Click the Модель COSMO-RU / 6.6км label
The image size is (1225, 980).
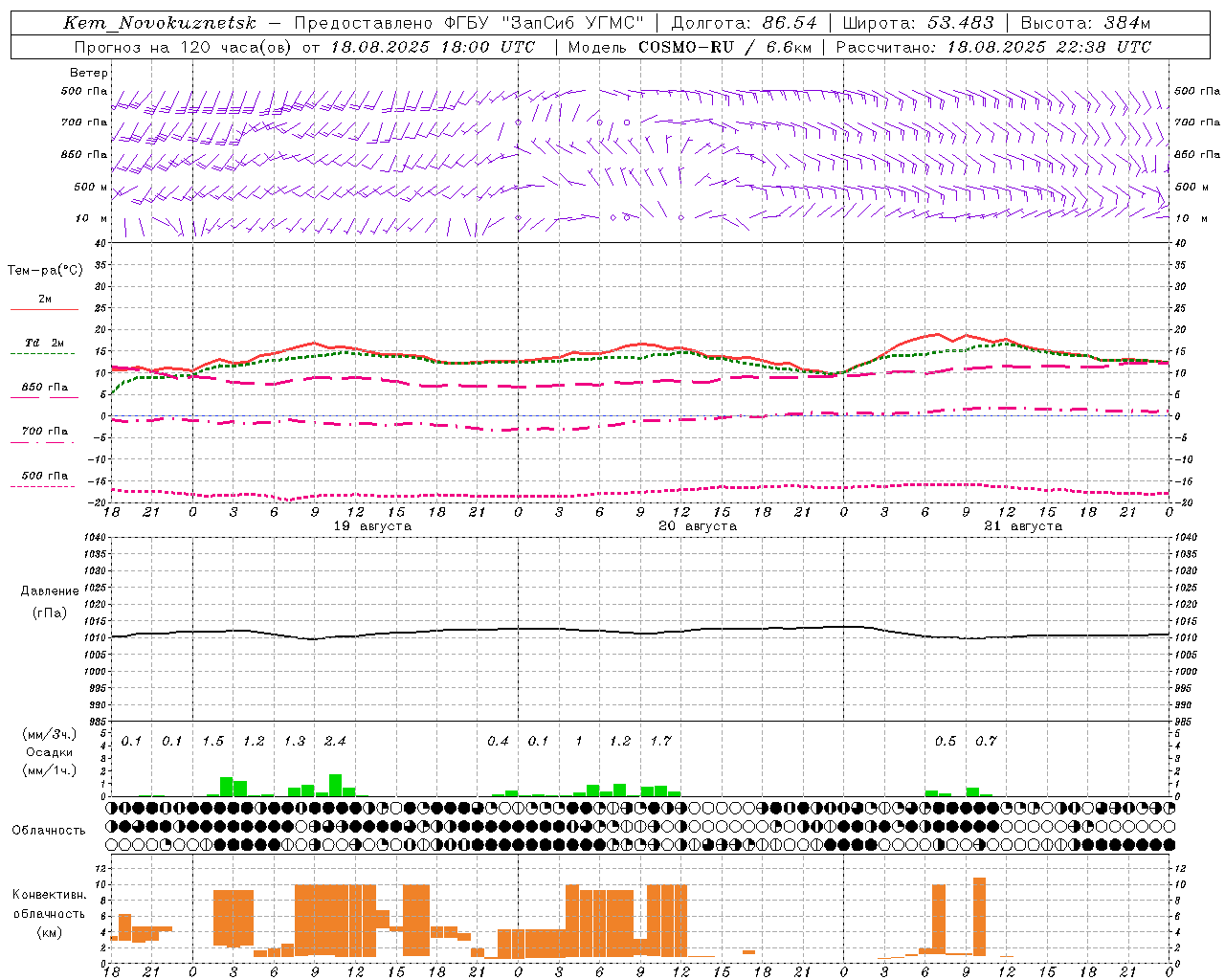[x=689, y=47]
